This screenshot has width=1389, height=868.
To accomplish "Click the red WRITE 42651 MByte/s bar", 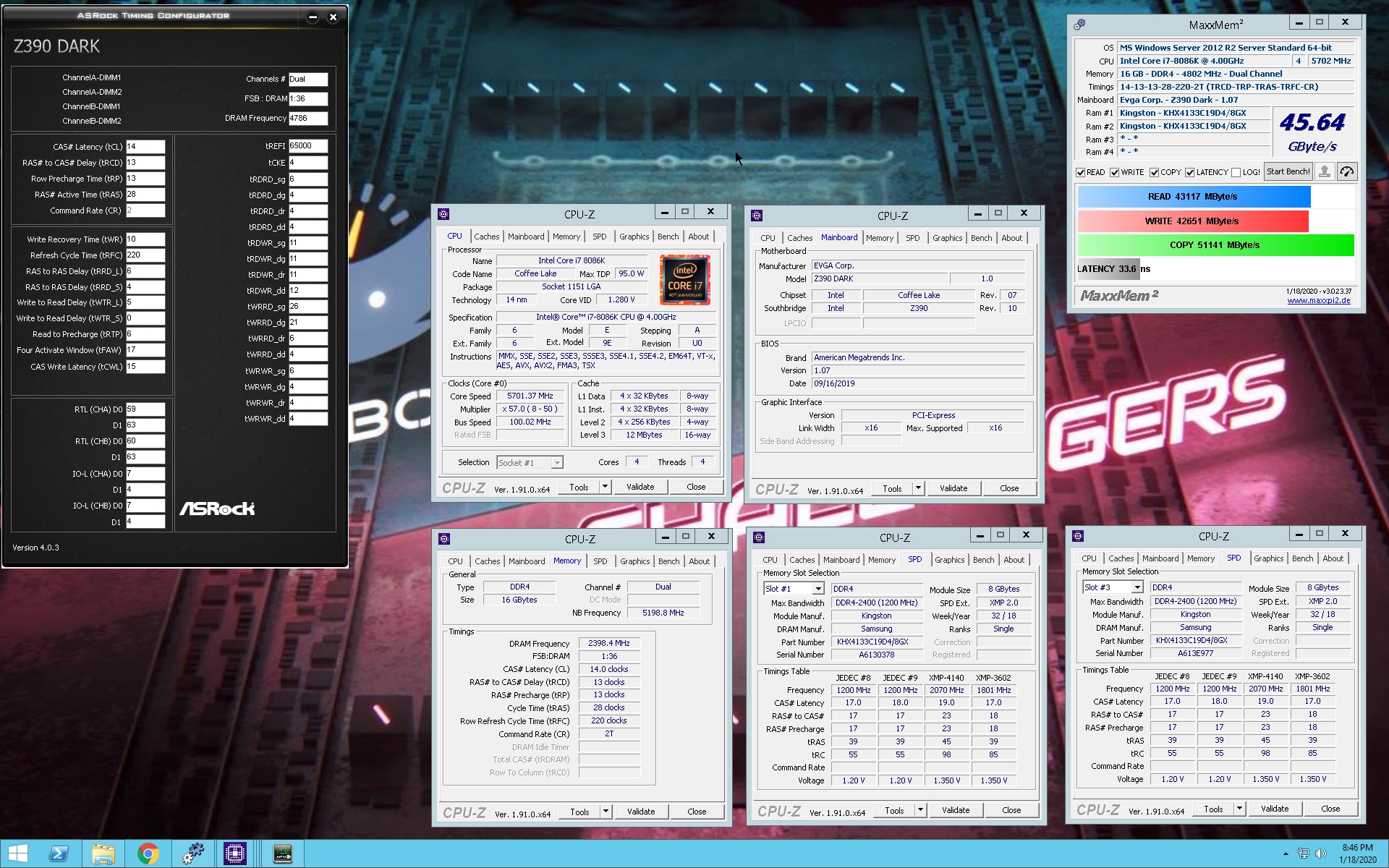I will coord(1193,221).
